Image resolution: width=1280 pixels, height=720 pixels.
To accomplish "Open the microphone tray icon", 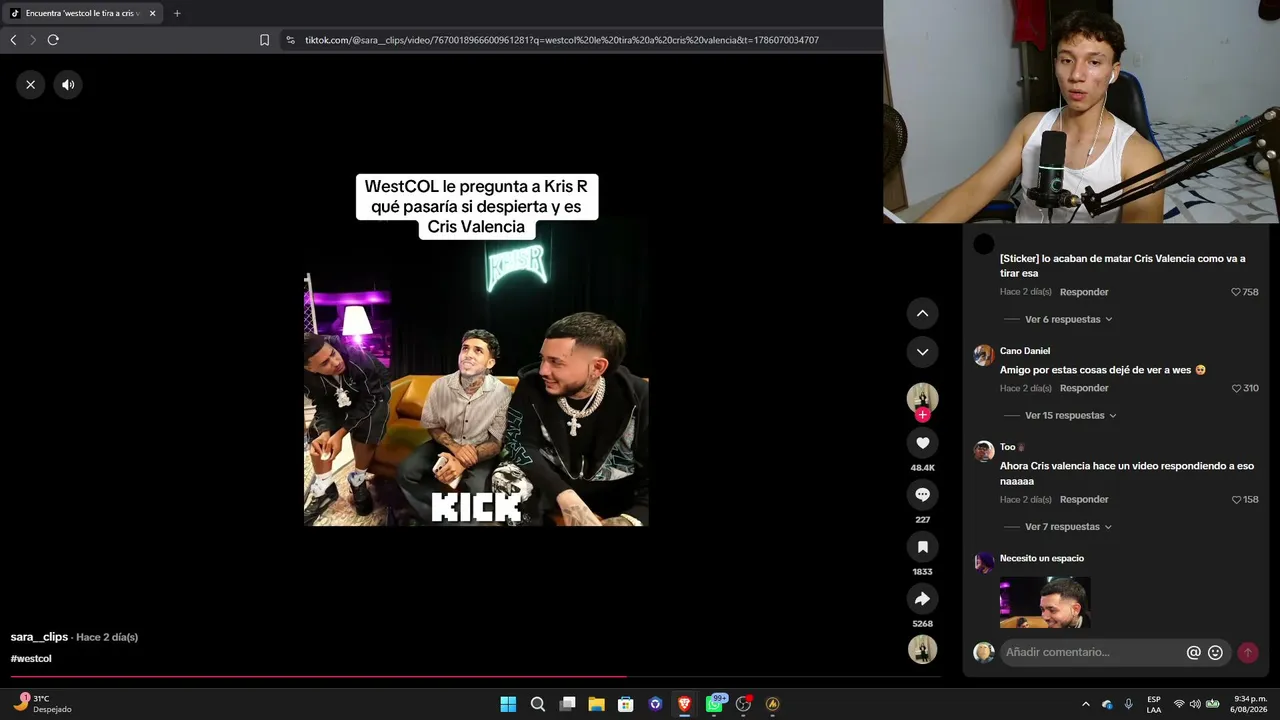I will 1128,704.
